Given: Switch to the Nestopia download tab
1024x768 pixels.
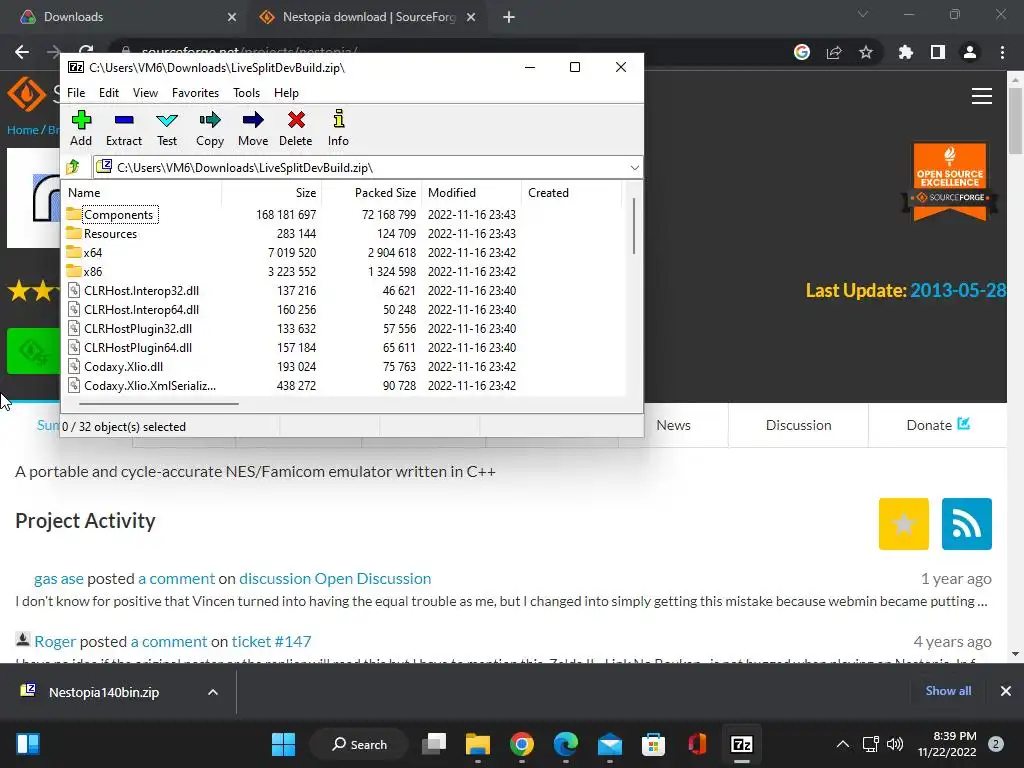Looking at the screenshot, I should click(x=368, y=17).
